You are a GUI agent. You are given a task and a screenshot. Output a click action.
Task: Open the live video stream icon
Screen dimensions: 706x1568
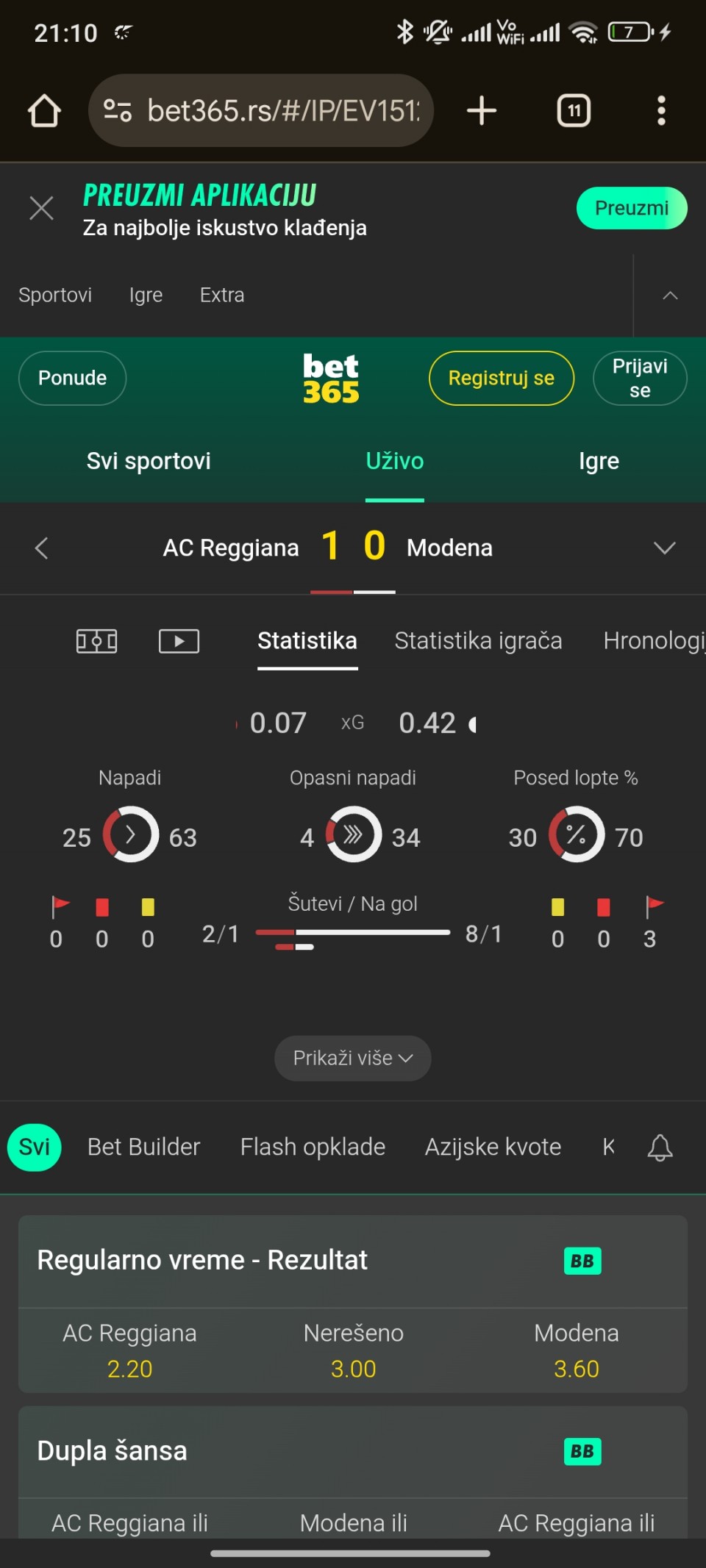point(179,641)
